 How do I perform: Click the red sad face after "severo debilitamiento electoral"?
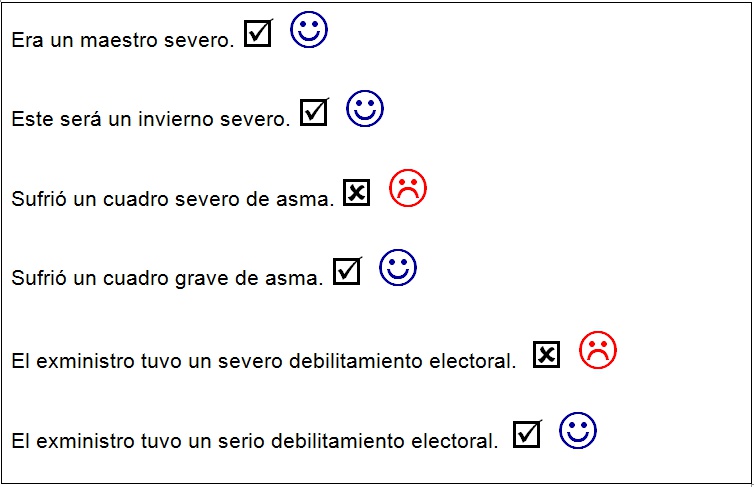click(598, 349)
